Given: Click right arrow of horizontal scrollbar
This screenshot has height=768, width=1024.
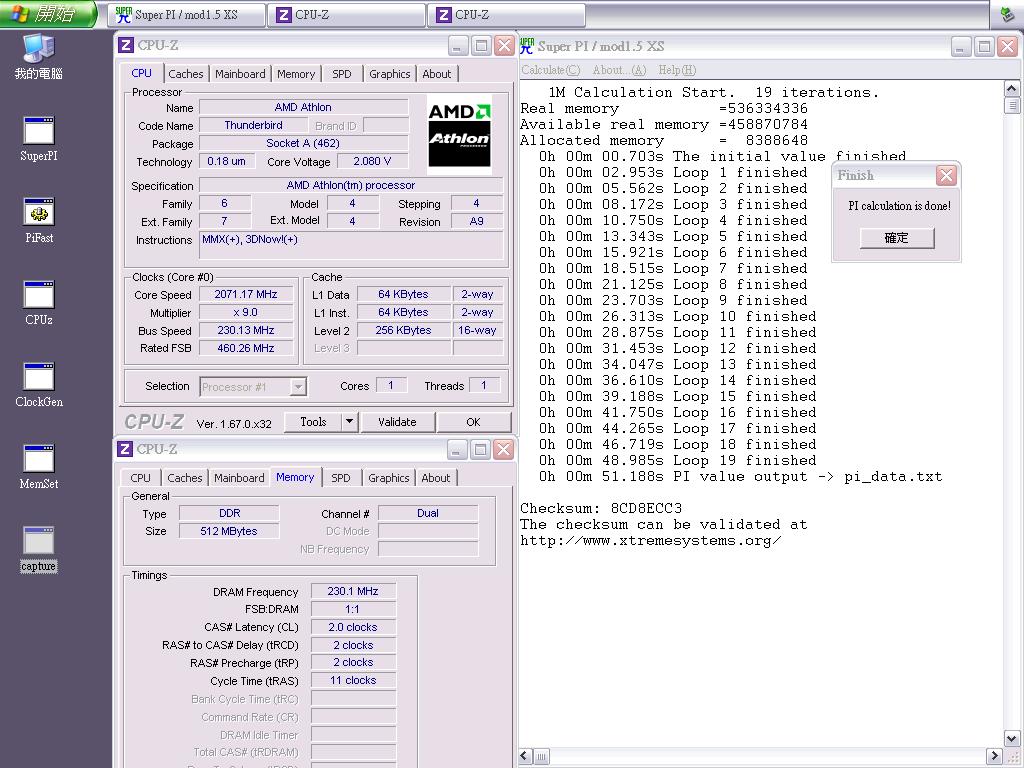Looking at the screenshot, I should pos(994,756).
